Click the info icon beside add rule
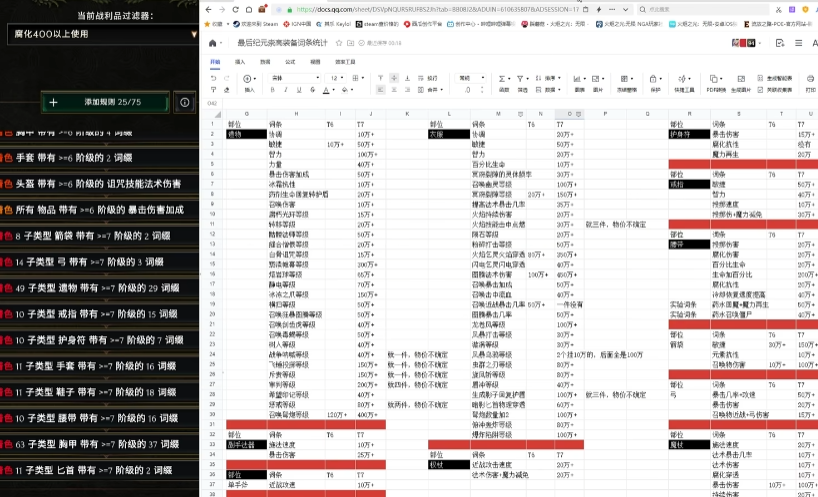Screen dimensions: 818x497 point(184,102)
